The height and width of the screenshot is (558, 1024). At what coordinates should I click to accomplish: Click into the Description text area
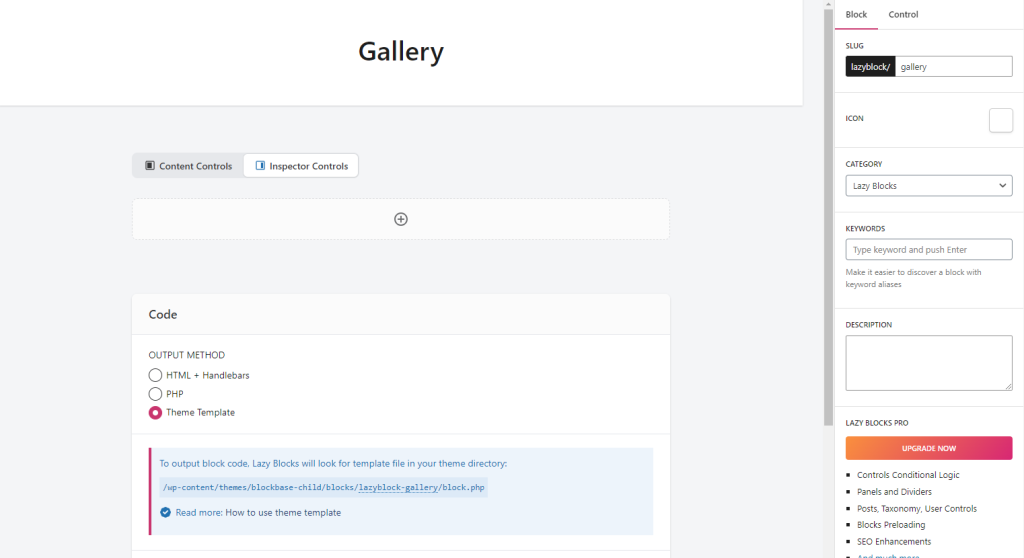click(928, 362)
